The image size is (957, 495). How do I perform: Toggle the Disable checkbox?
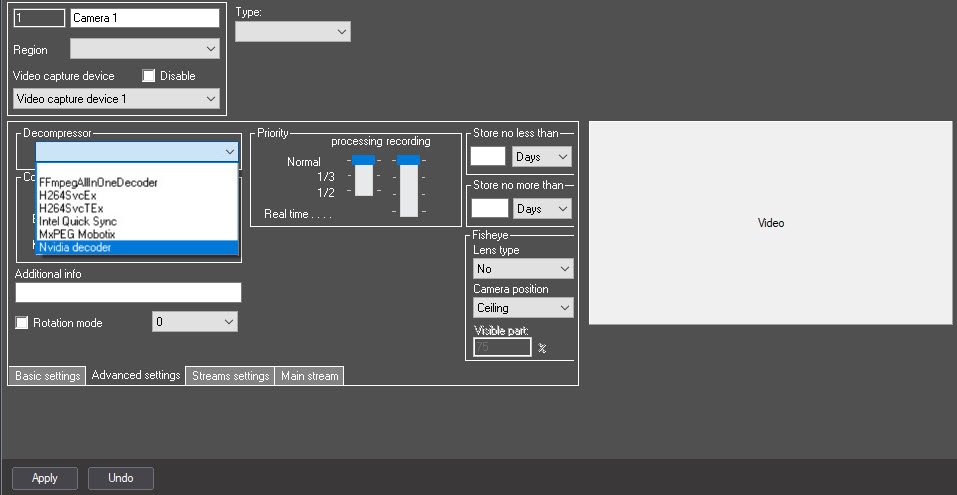click(x=148, y=76)
